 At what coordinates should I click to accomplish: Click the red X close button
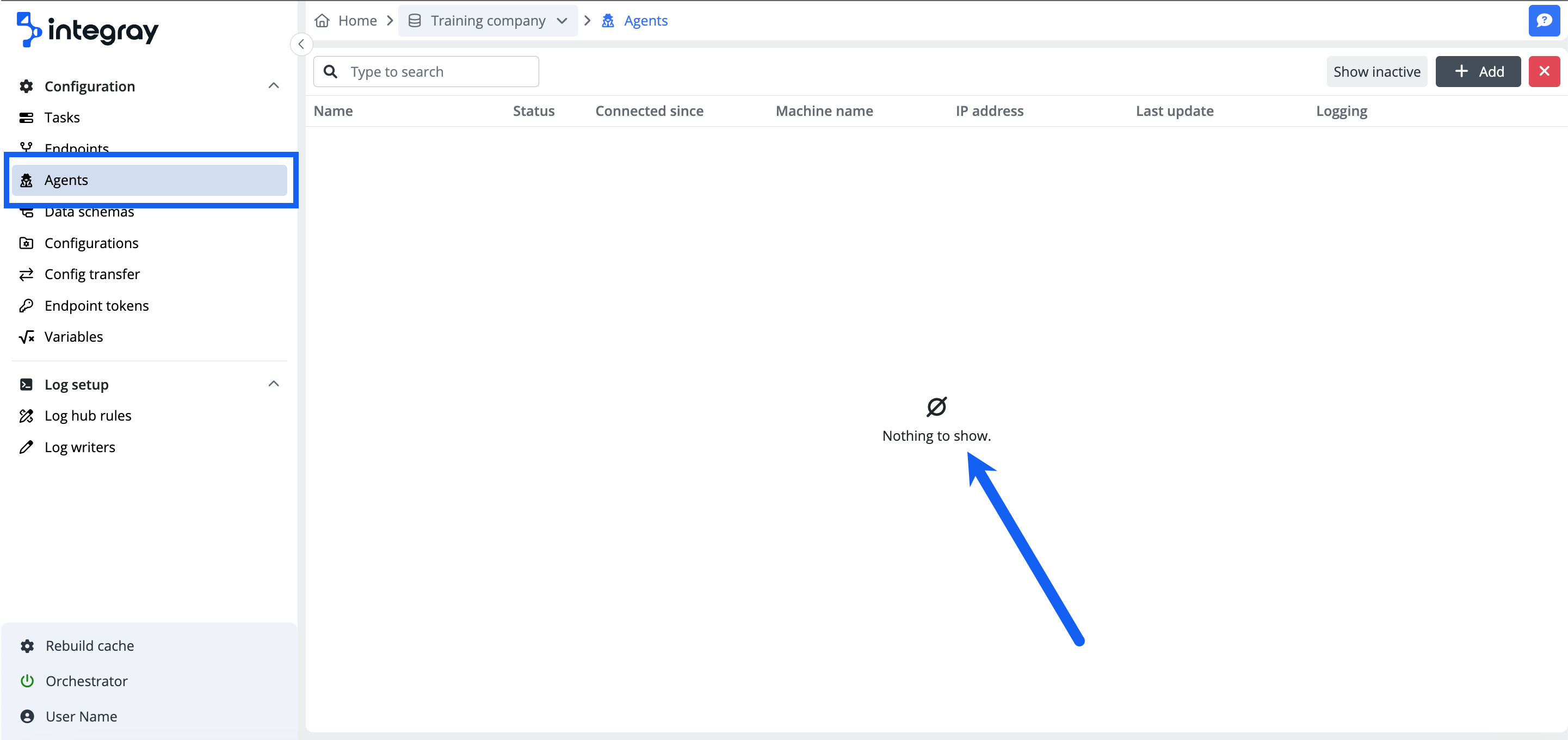[x=1544, y=72]
